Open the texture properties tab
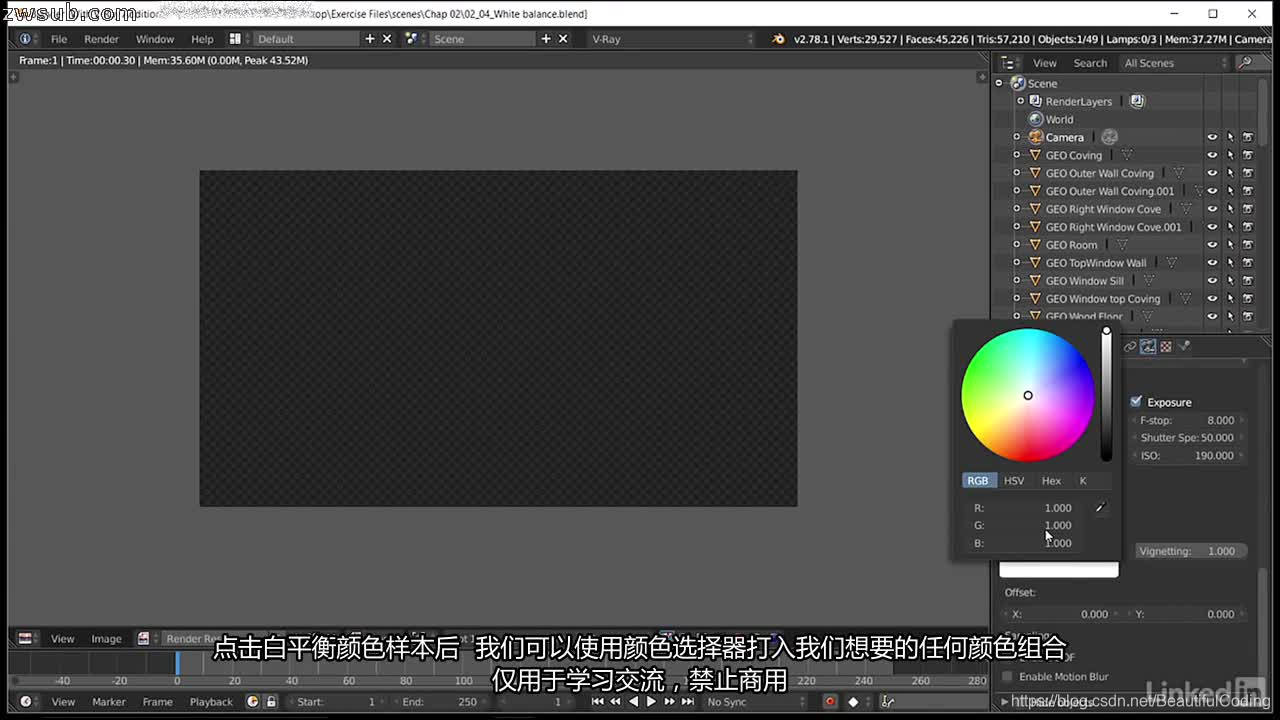Image resolution: width=1280 pixels, height=720 pixels. [x=1166, y=346]
